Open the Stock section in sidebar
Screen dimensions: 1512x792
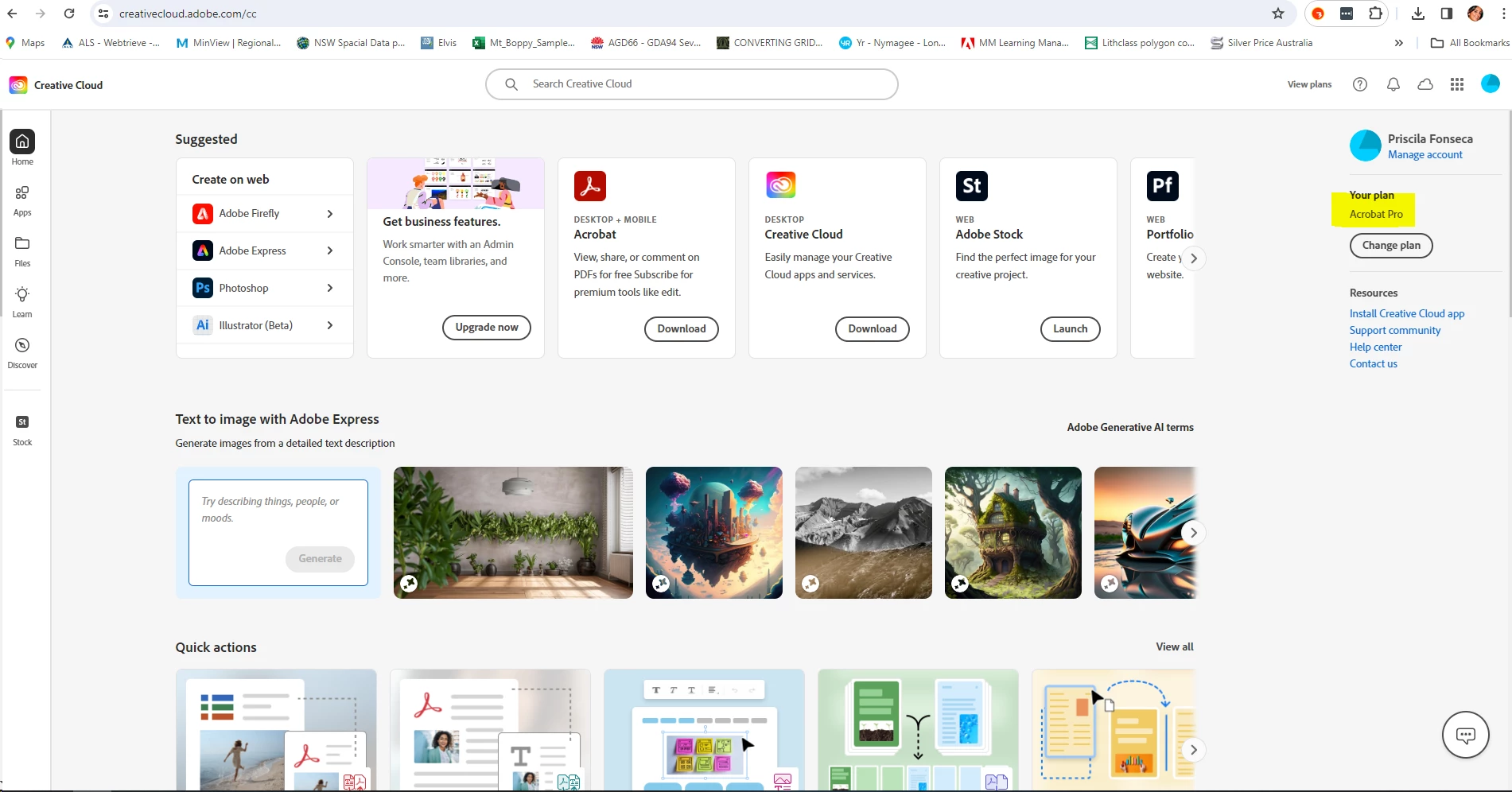pyautogui.click(x=22, y=430)
